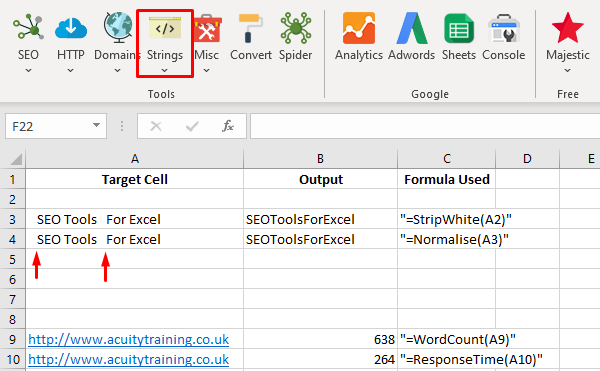600x371 pixels.
Task: Select the =ResponseTime(A10) formula cell
Action: click(x=447, y=360)
